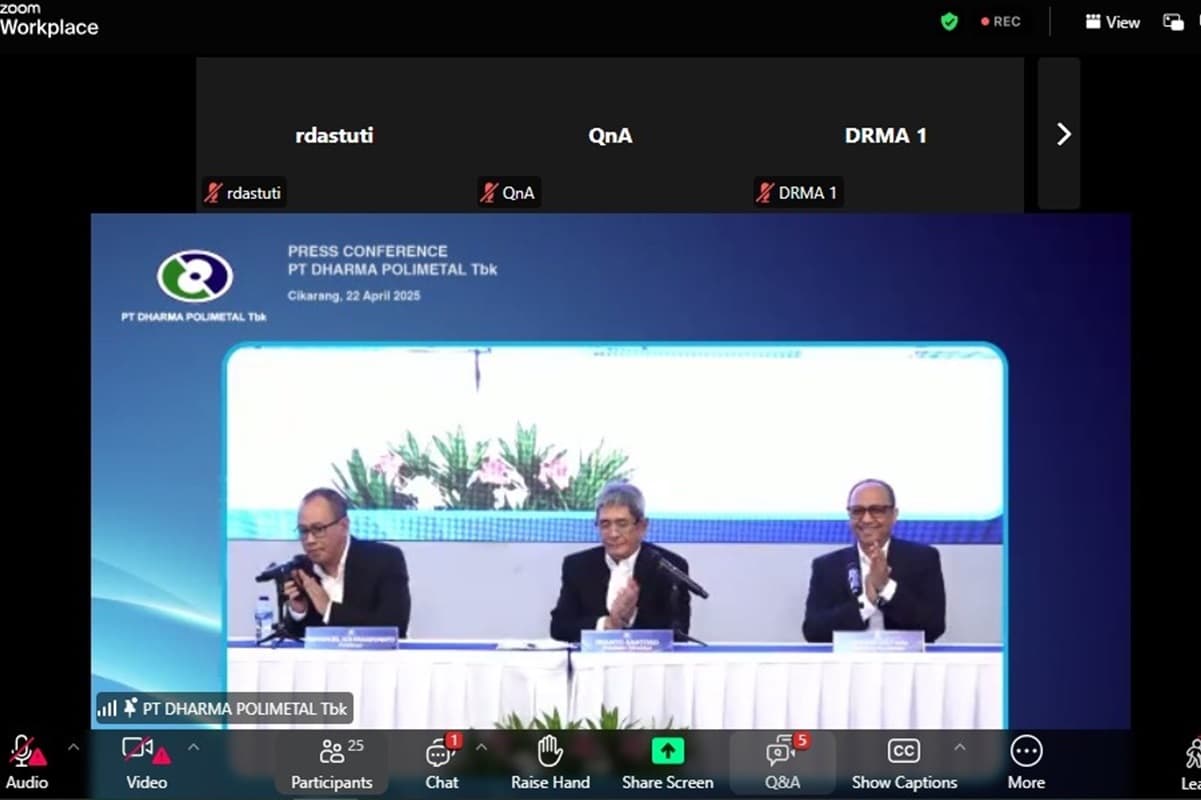Expand caption options caret beside Show Captions
1201x800 pixels.
(x=959, y=746)
